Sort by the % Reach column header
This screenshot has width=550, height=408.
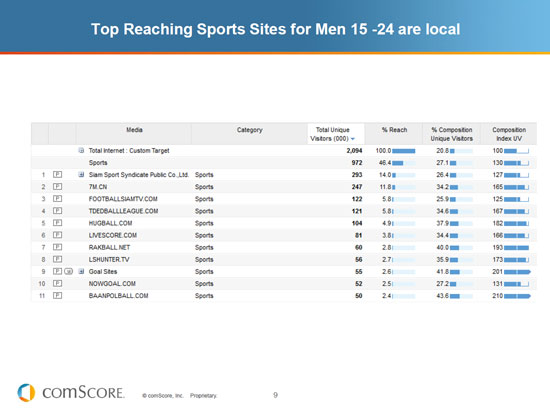click(x=394, y=130)
